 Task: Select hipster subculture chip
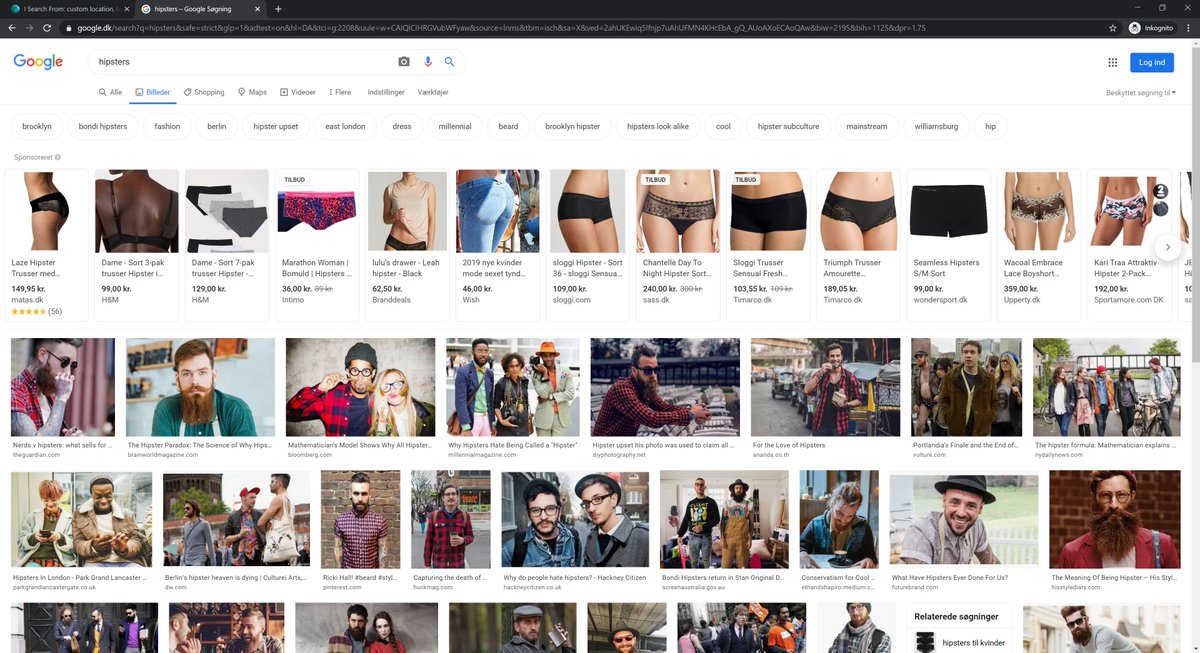pyautogui.click(x=789, y=127)
